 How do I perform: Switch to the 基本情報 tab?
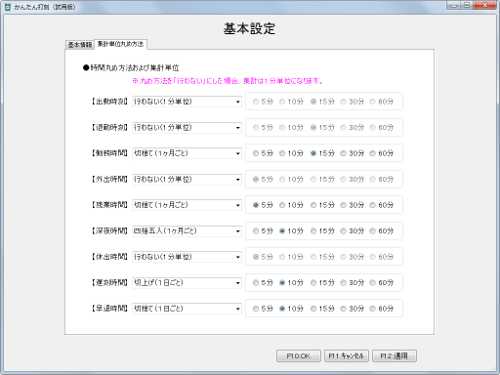(80, 44)
